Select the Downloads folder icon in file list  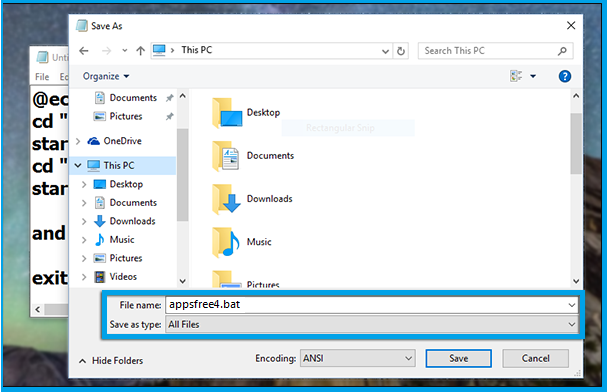click(226, 199)
